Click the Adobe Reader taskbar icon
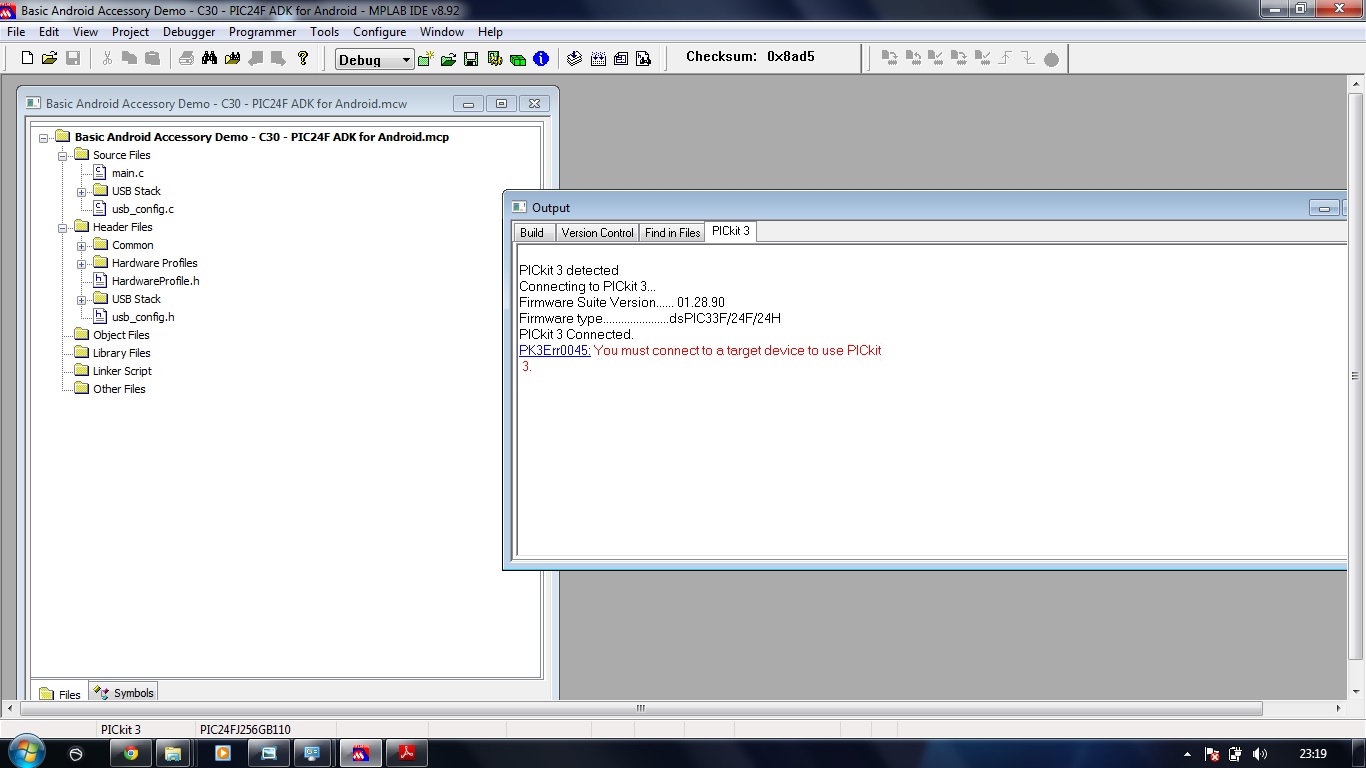Image resolution: width=1366 pixels, height=768 pixels. (x=408, y=753)
